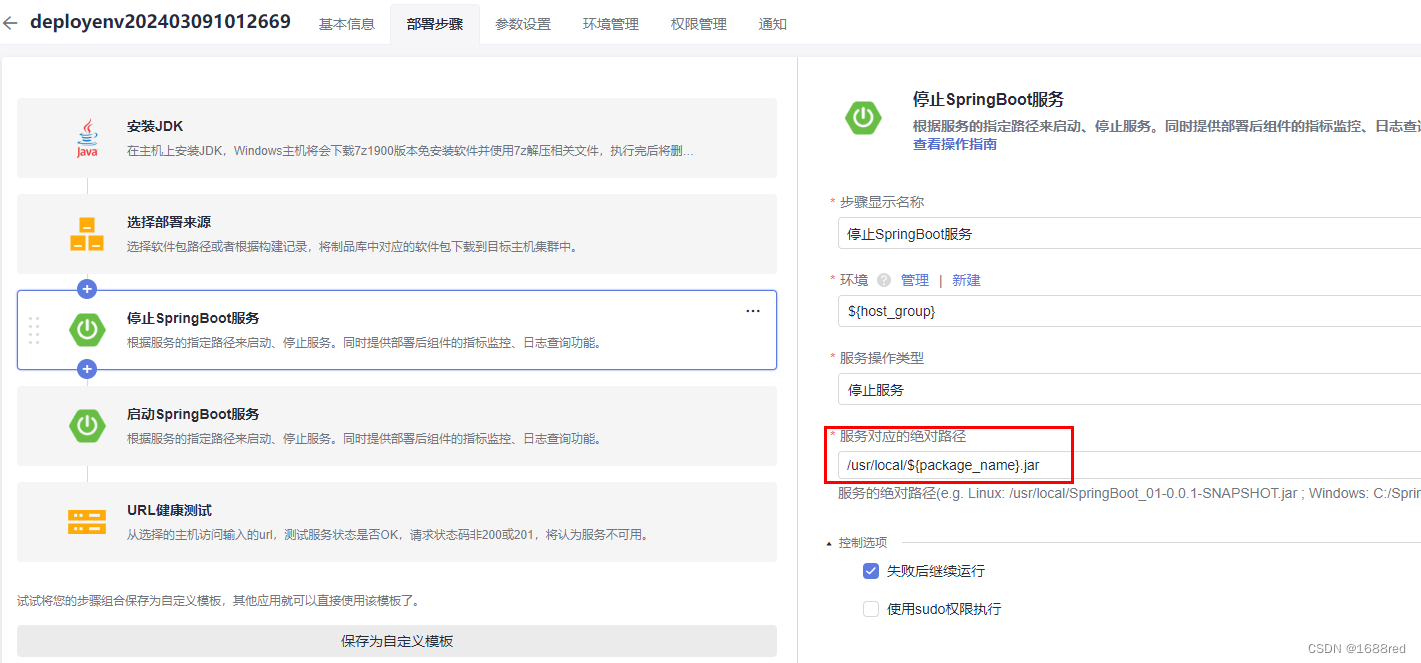
Task: Click the drag handle of 停止SpringBoot服务 step
Action: tap(34, 330)
